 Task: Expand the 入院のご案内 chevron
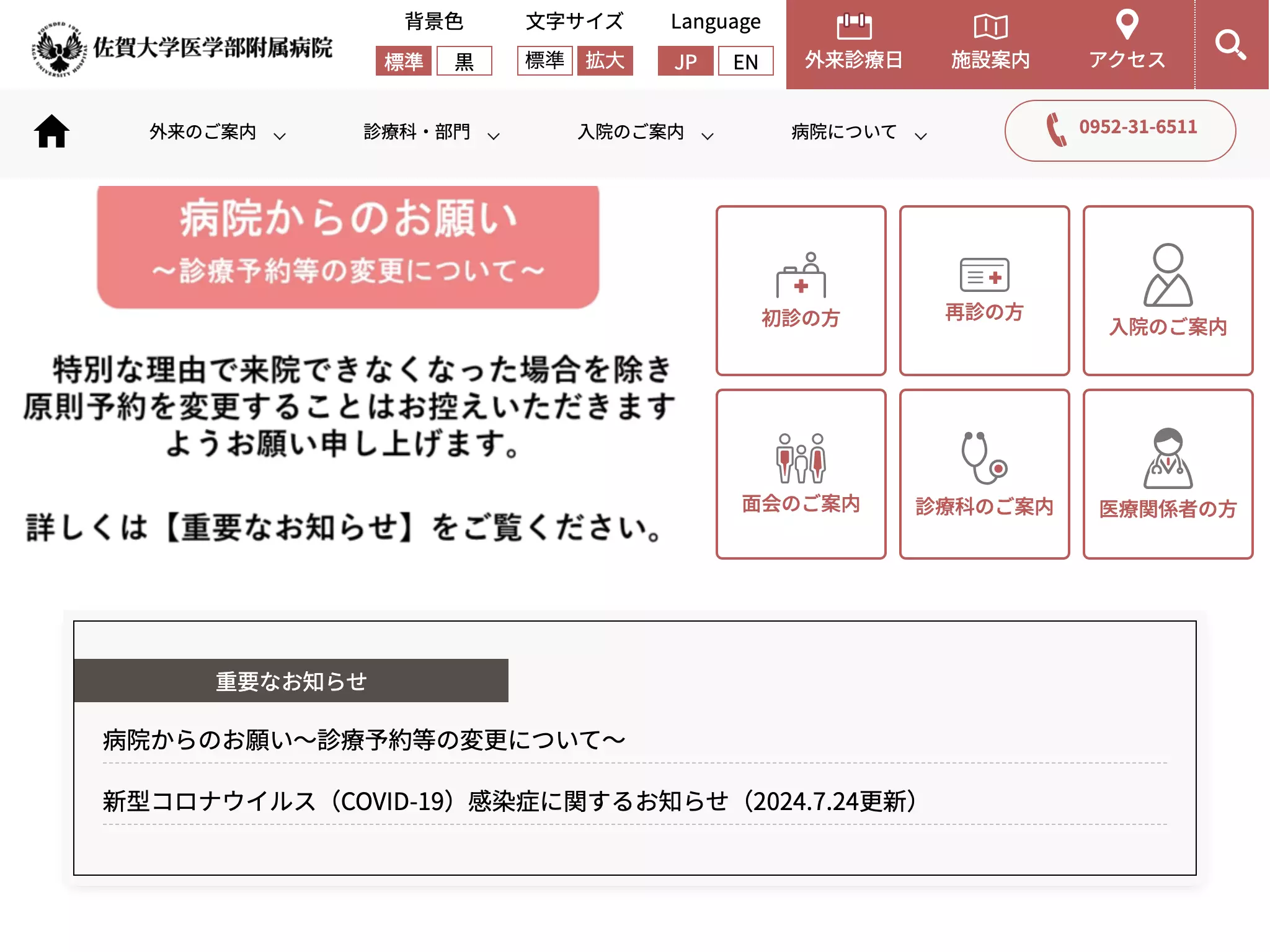tap(708, 136)
